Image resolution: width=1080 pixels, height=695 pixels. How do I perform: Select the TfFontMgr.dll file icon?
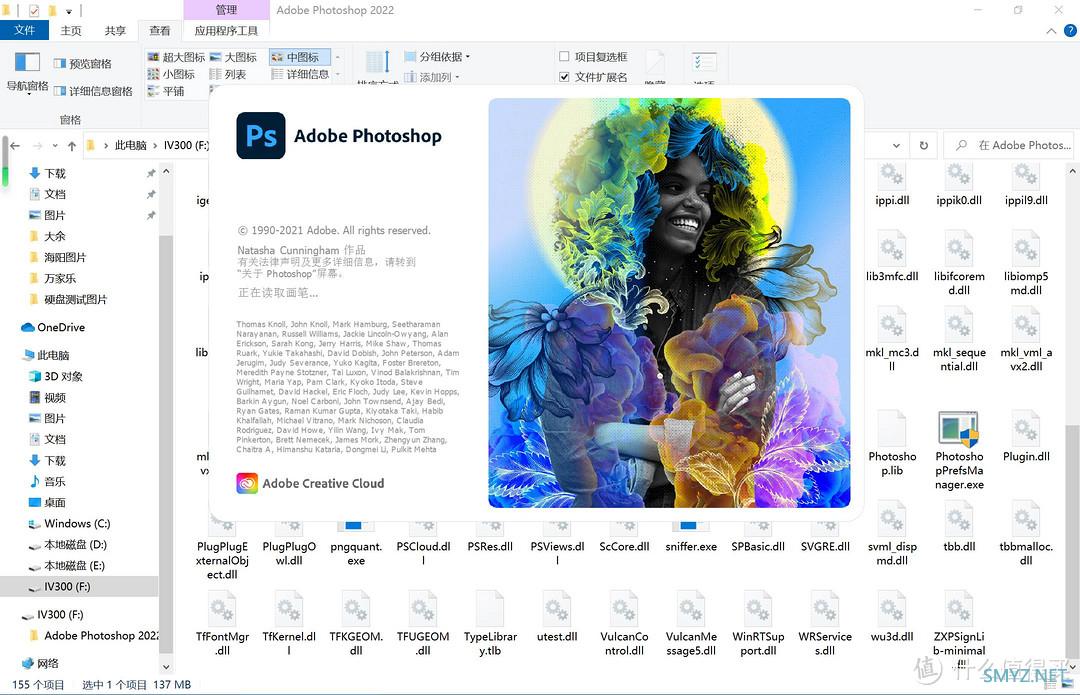(x=222, y=609)
